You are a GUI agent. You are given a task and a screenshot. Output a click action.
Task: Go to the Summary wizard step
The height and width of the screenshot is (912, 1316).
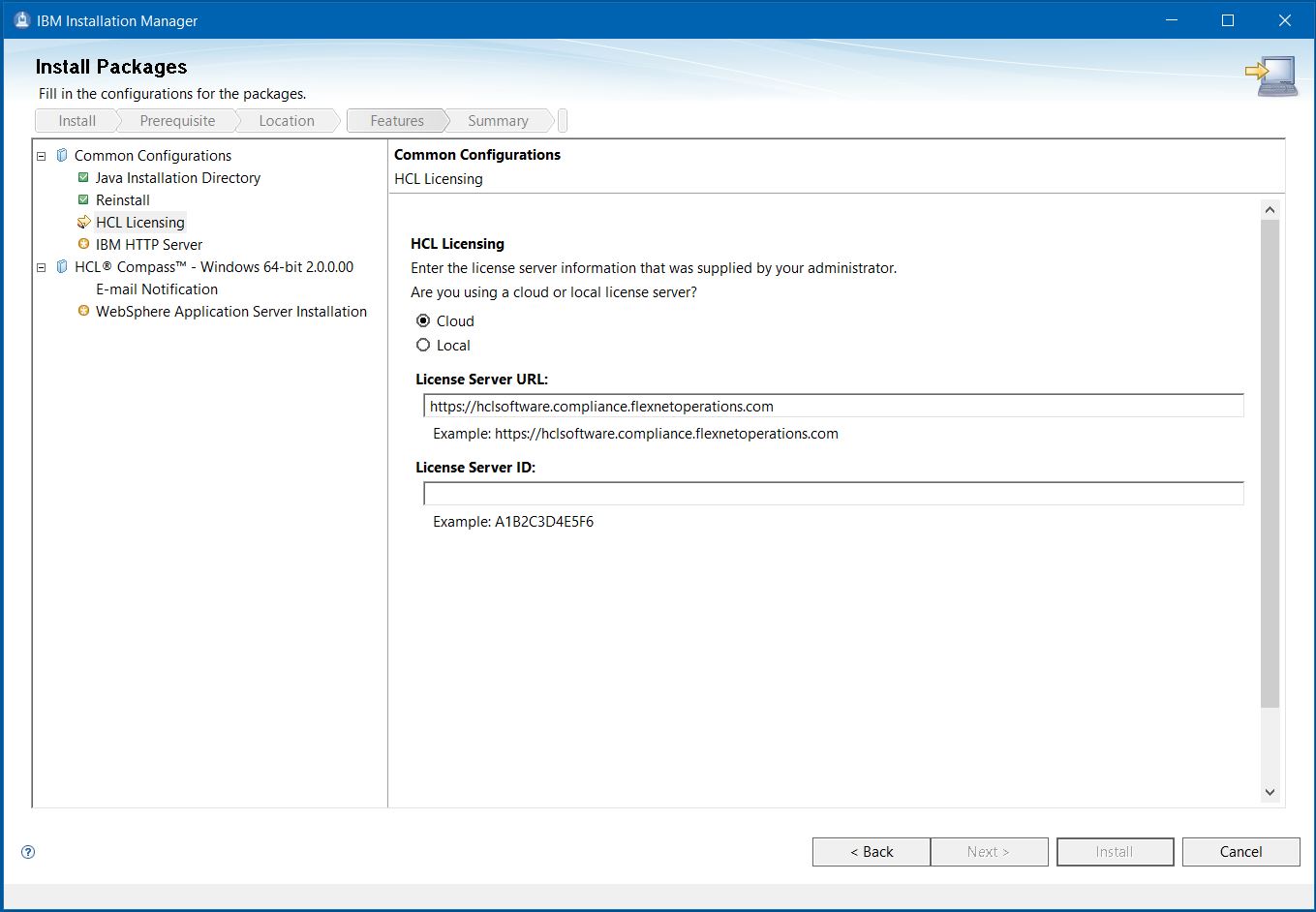click(498, 121)
